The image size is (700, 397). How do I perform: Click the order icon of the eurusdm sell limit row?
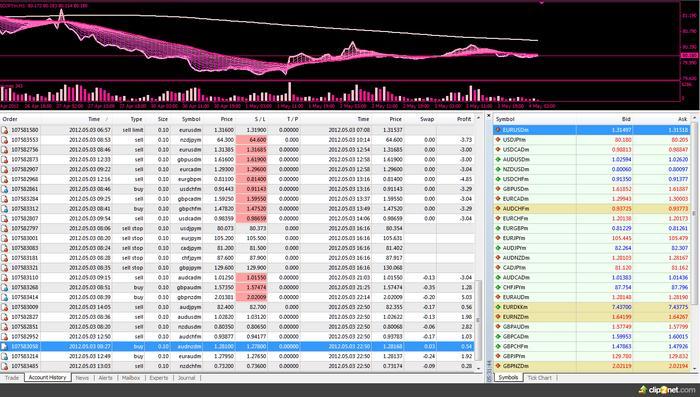tap(4, 130)
